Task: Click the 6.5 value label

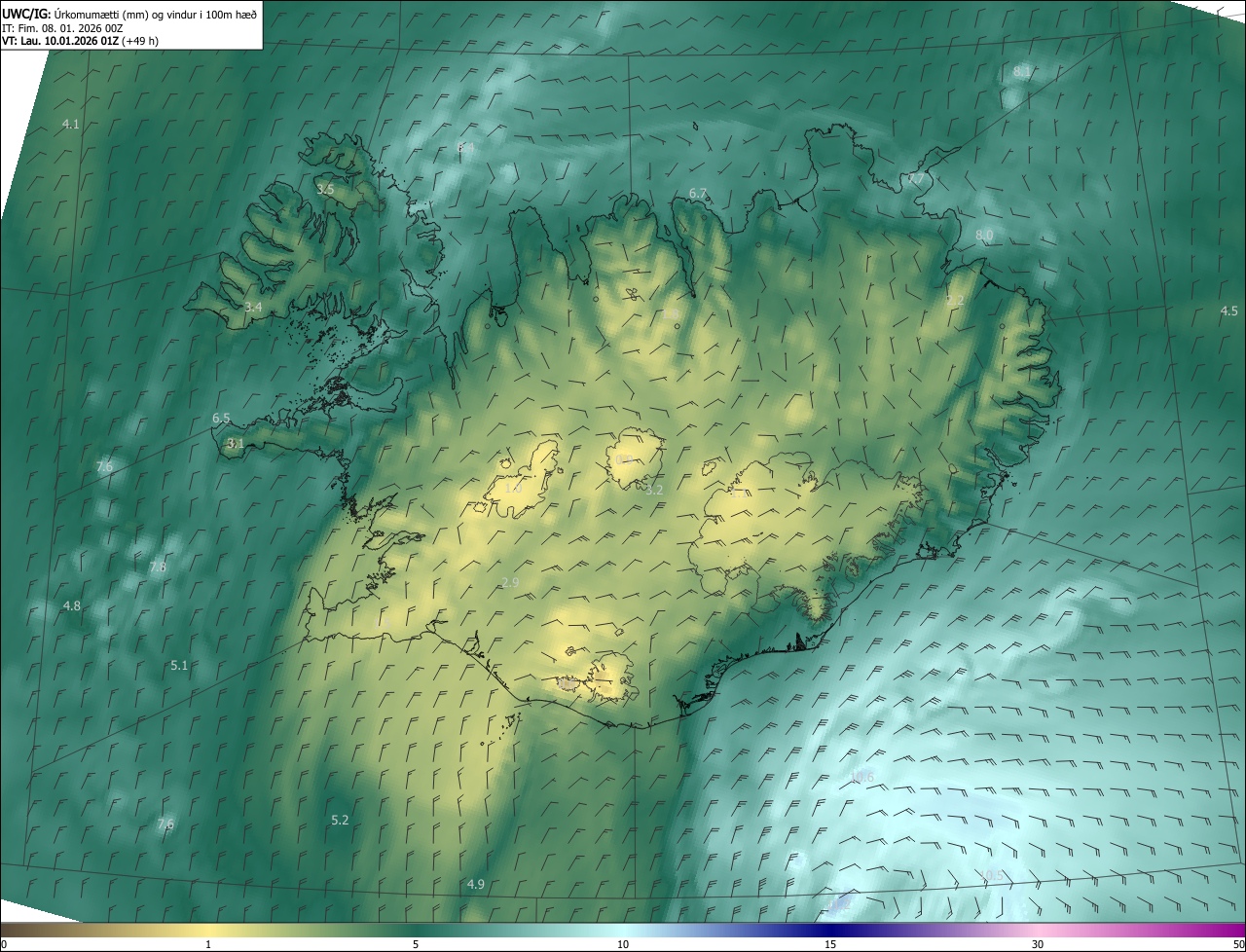Action: (x=221, y=419)
